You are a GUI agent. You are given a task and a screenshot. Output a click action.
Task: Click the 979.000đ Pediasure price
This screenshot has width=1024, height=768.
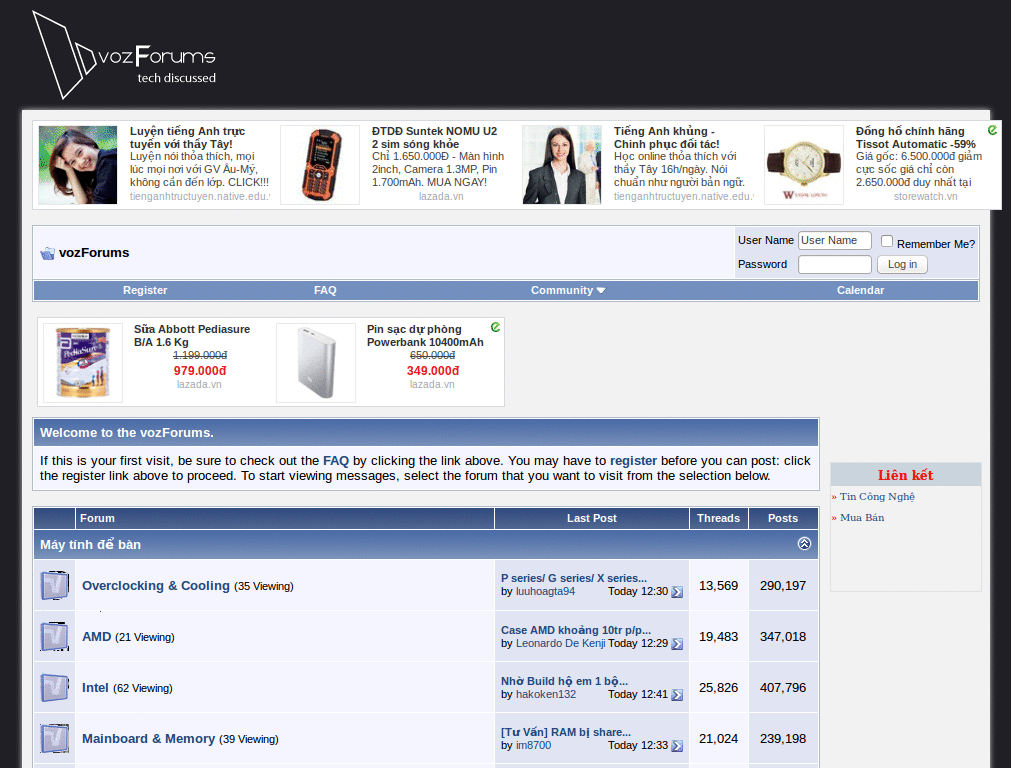(x=200, y=371)
